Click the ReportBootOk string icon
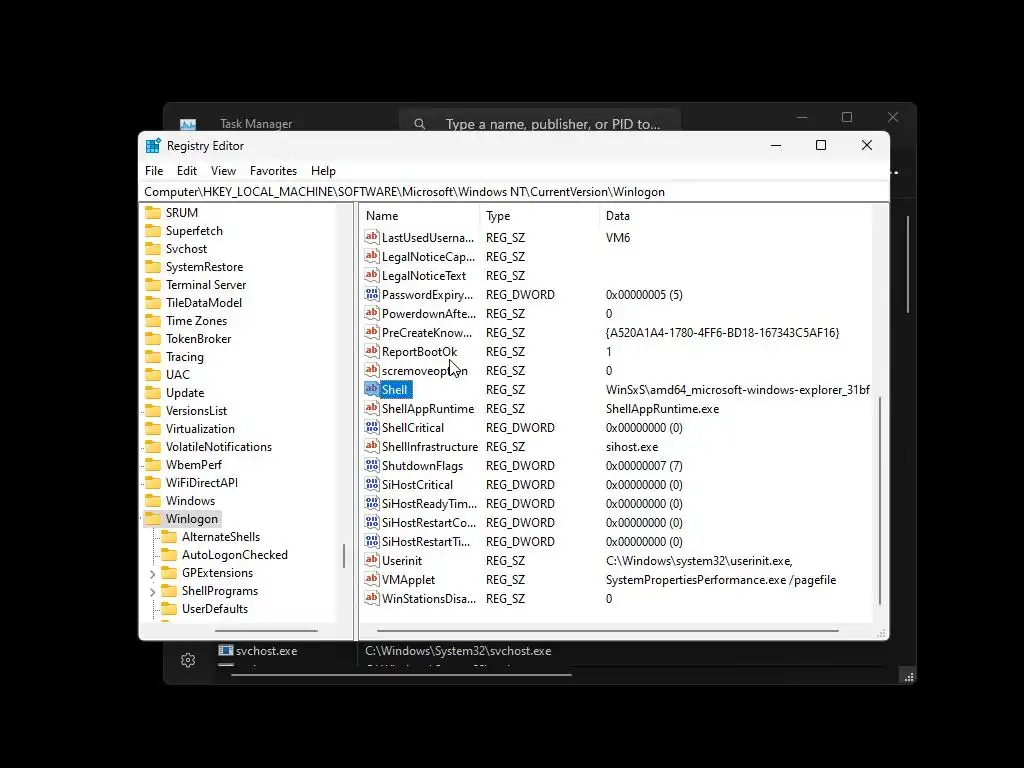Screen dimensions: 1024x768 coord(372,351)
